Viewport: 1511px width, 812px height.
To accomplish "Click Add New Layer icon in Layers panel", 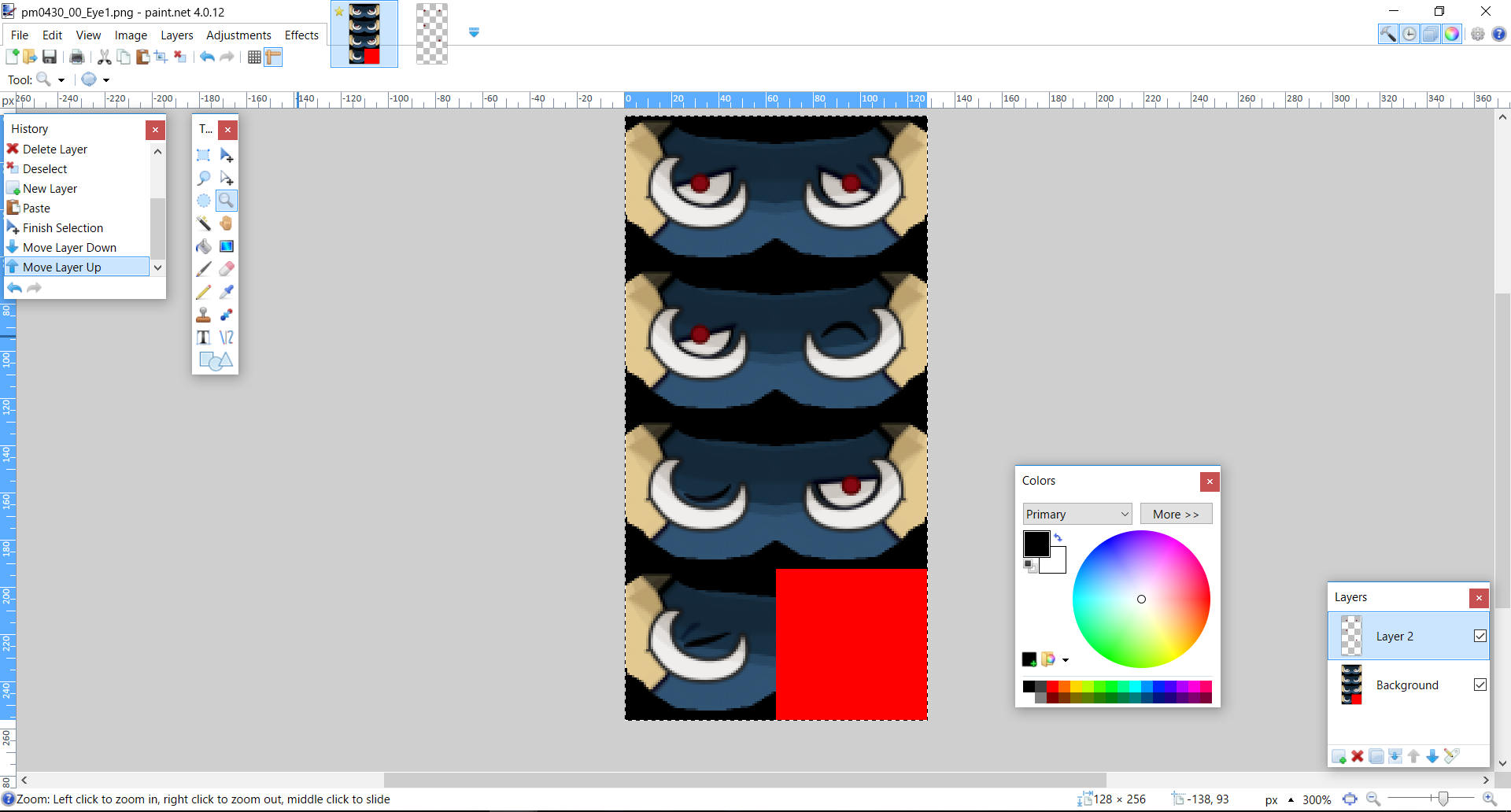I will pyautogui.click(x=1339, y=756).
